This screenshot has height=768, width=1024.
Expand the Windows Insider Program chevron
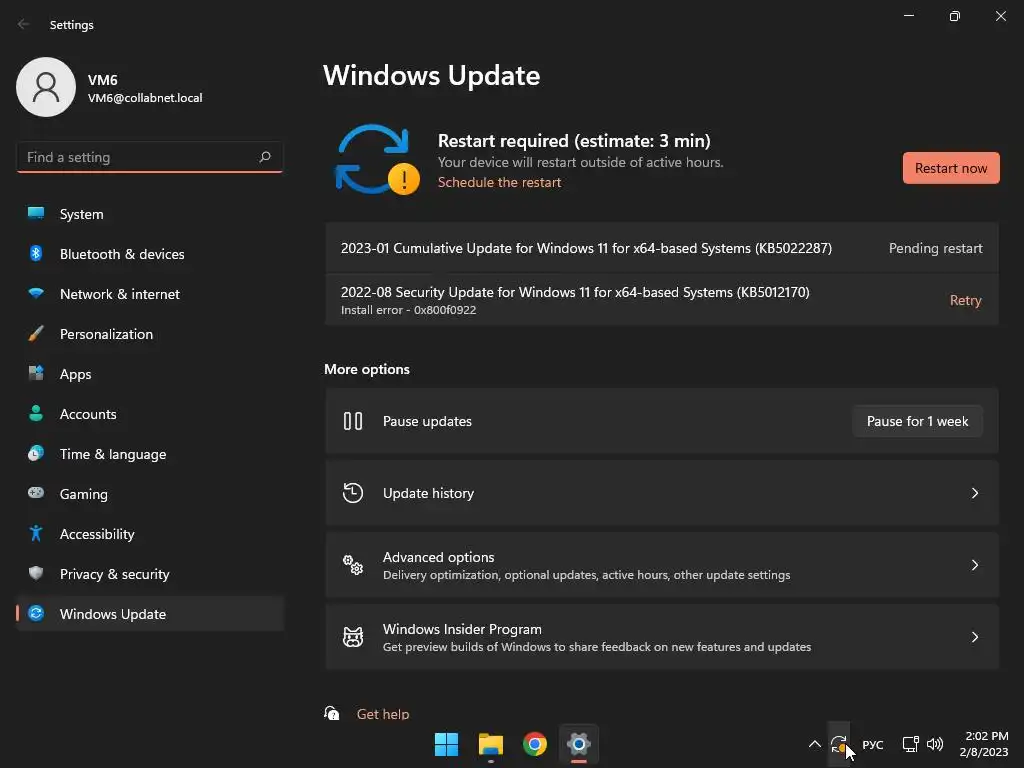pos(974,637)
